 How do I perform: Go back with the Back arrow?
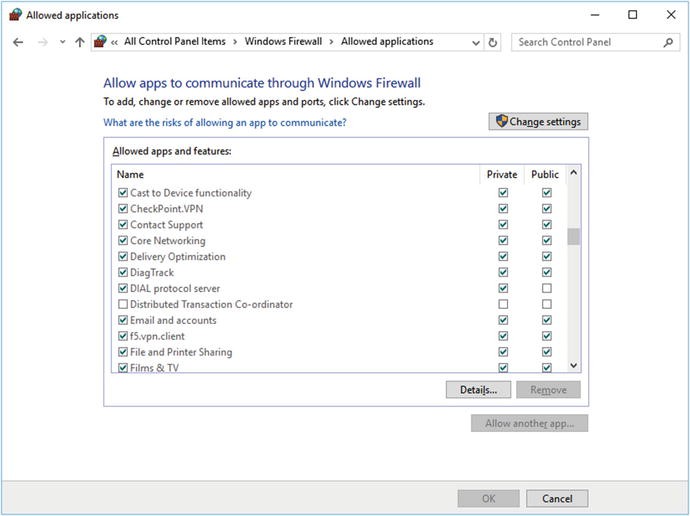click(x=18, y=42)
